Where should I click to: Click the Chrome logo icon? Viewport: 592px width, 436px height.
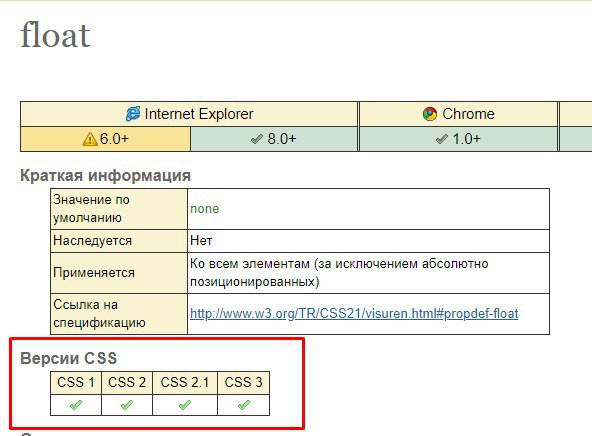point(430,114)
